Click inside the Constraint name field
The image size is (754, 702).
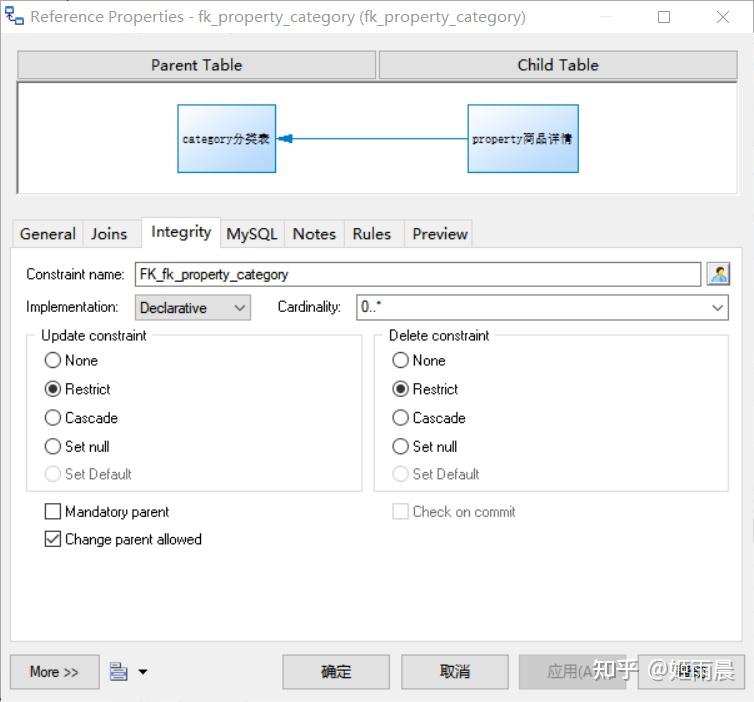(x=417, y=274)
